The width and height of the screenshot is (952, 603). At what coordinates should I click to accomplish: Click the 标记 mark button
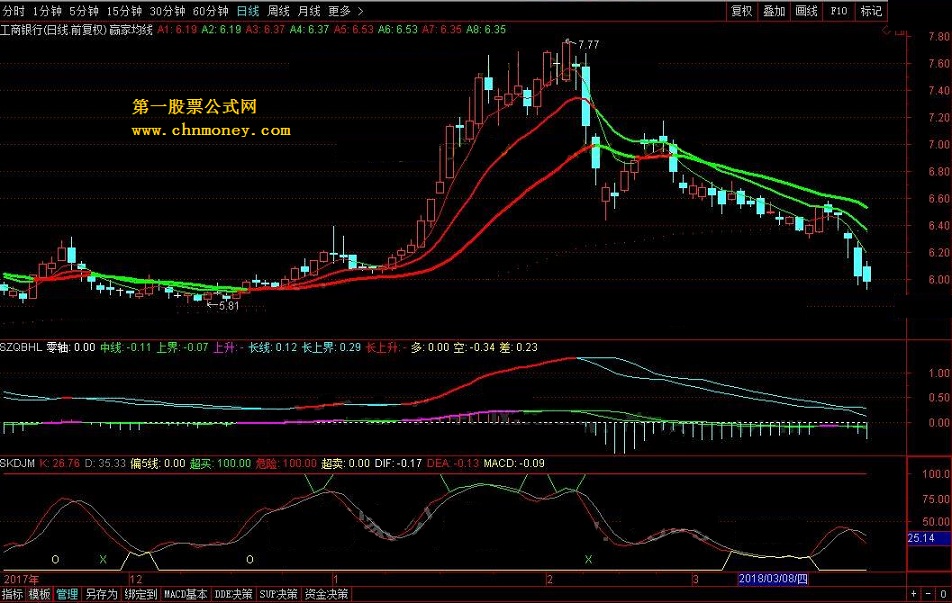[871, 10]
